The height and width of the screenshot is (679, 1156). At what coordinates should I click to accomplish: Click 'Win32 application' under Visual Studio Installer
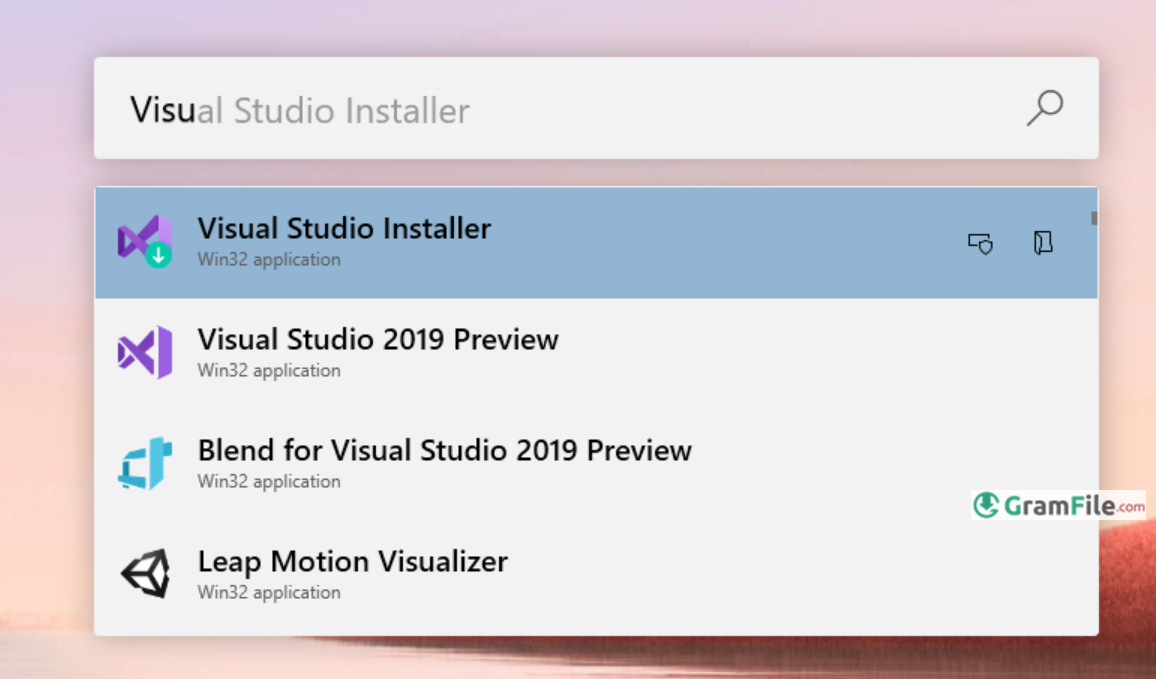[x=269, y=260]
